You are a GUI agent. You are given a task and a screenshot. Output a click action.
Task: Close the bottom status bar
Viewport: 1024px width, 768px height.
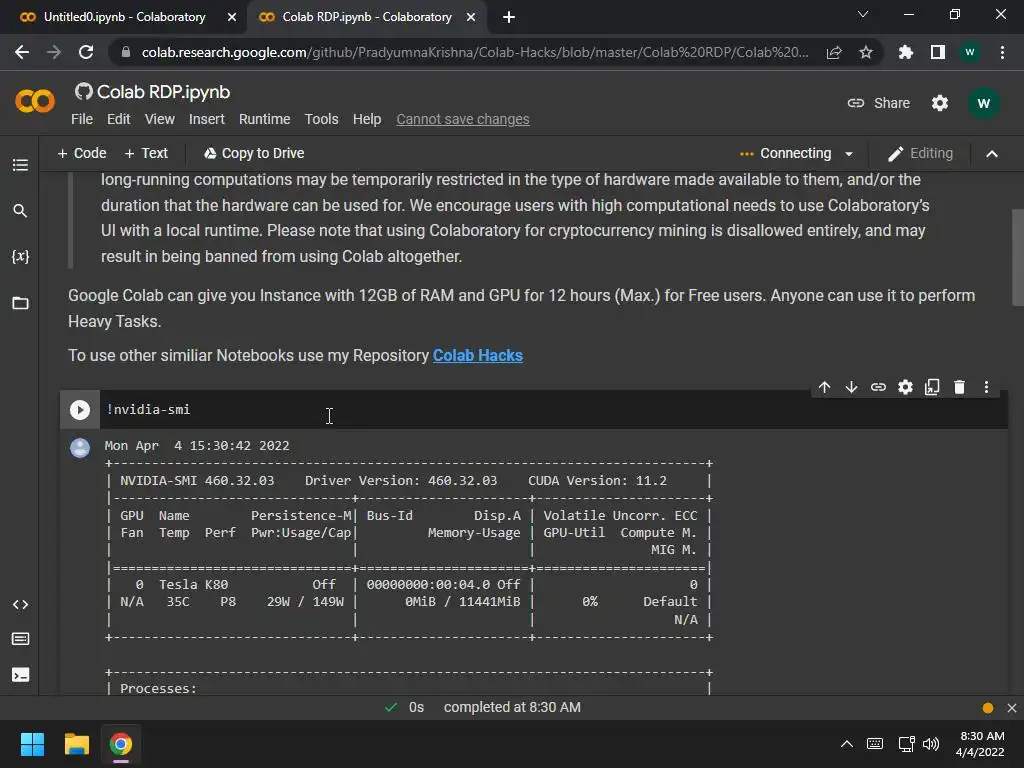pyautogui.click(x=1012, y=708)
